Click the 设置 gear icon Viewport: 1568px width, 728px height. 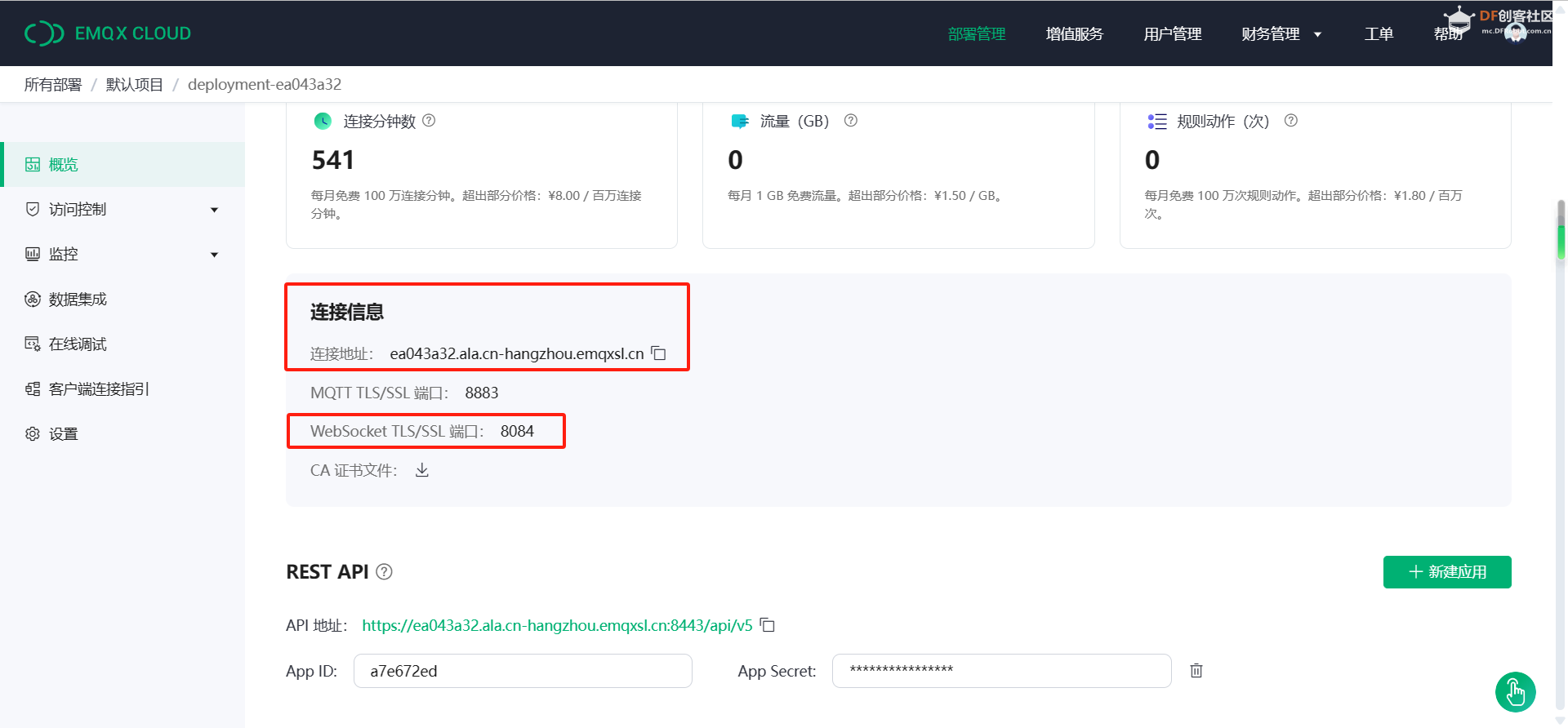33,434
